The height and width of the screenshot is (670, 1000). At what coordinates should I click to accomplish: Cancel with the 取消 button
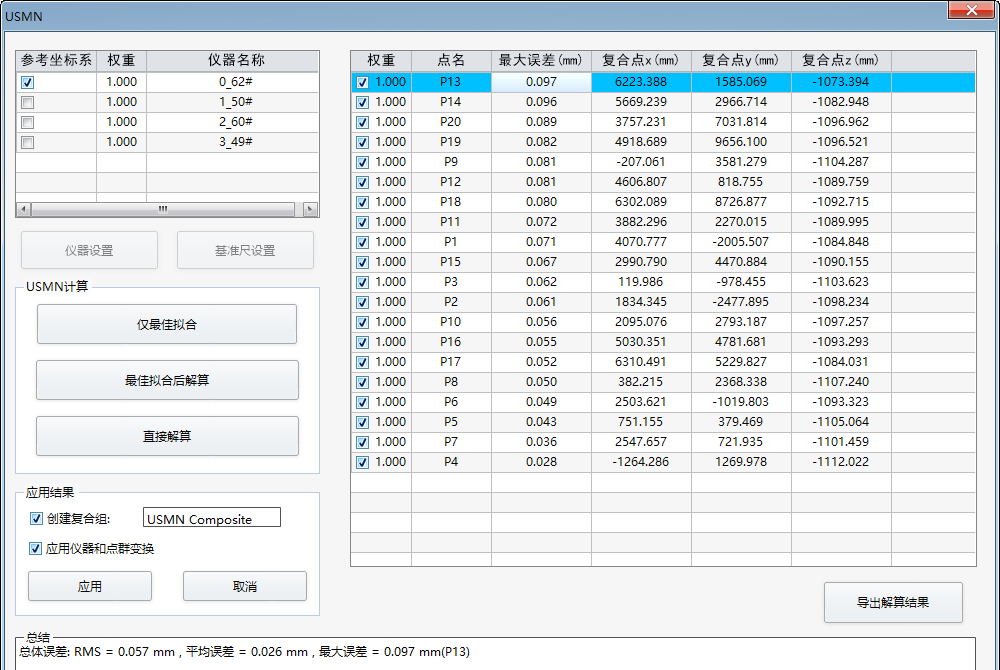245,587
